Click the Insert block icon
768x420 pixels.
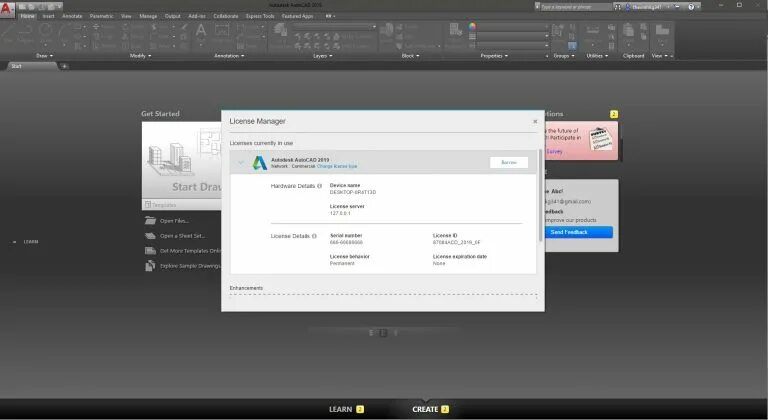click(387, 30)
